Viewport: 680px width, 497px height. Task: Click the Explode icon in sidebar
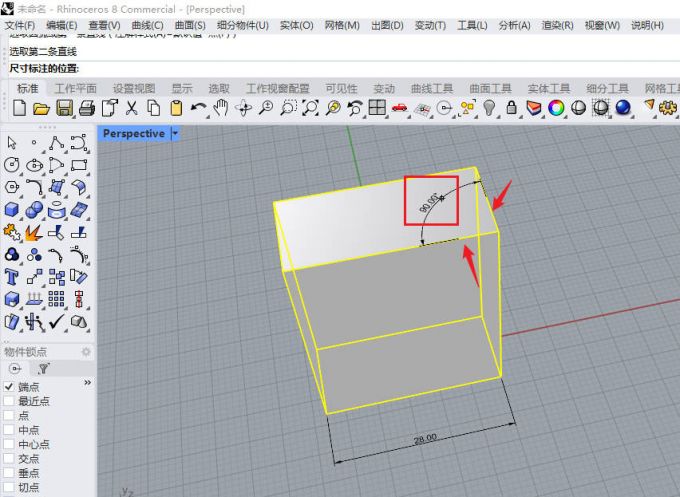tap(34, 232)
